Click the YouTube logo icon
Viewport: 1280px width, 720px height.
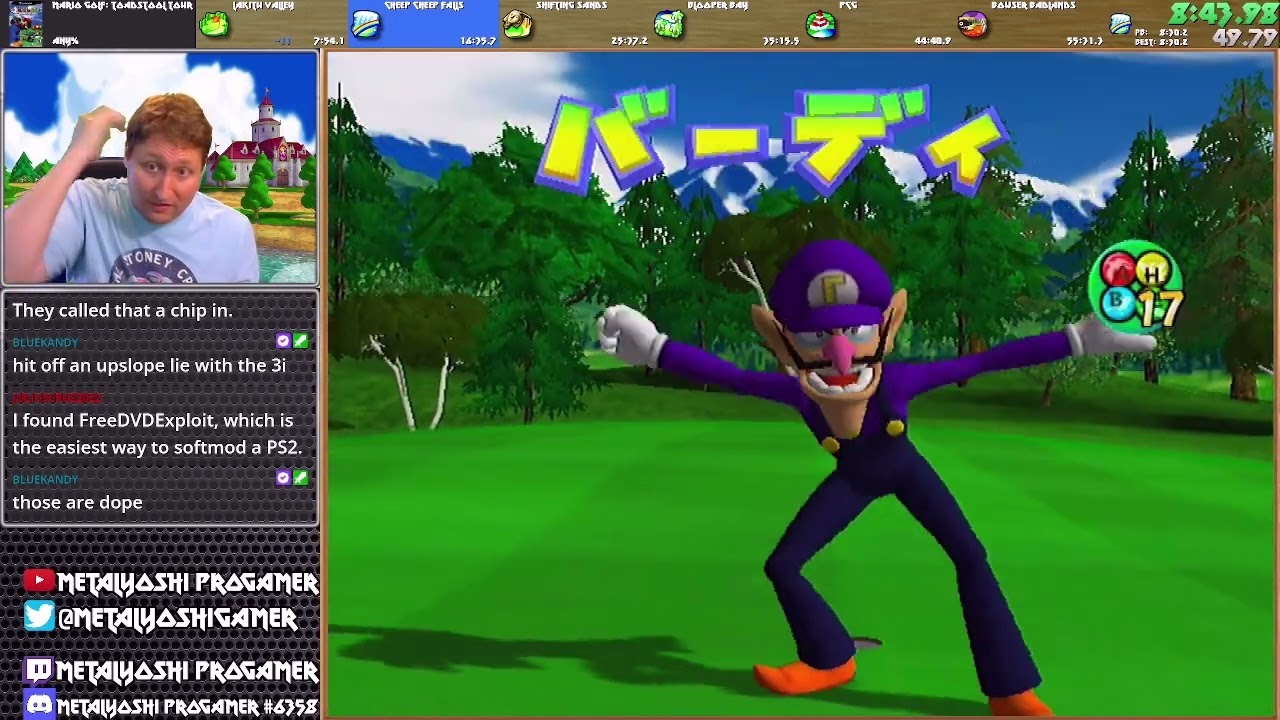[39, 580]
